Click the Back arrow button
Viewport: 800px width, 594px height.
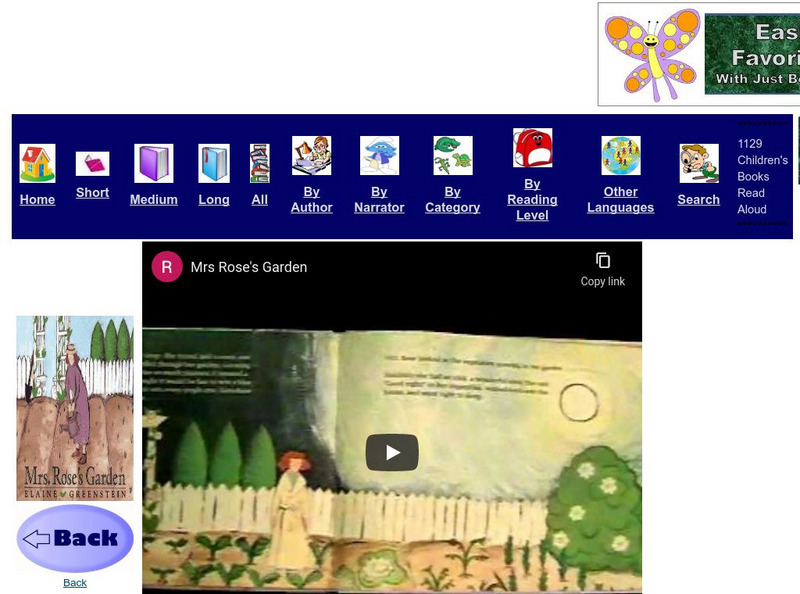point(74,538)
